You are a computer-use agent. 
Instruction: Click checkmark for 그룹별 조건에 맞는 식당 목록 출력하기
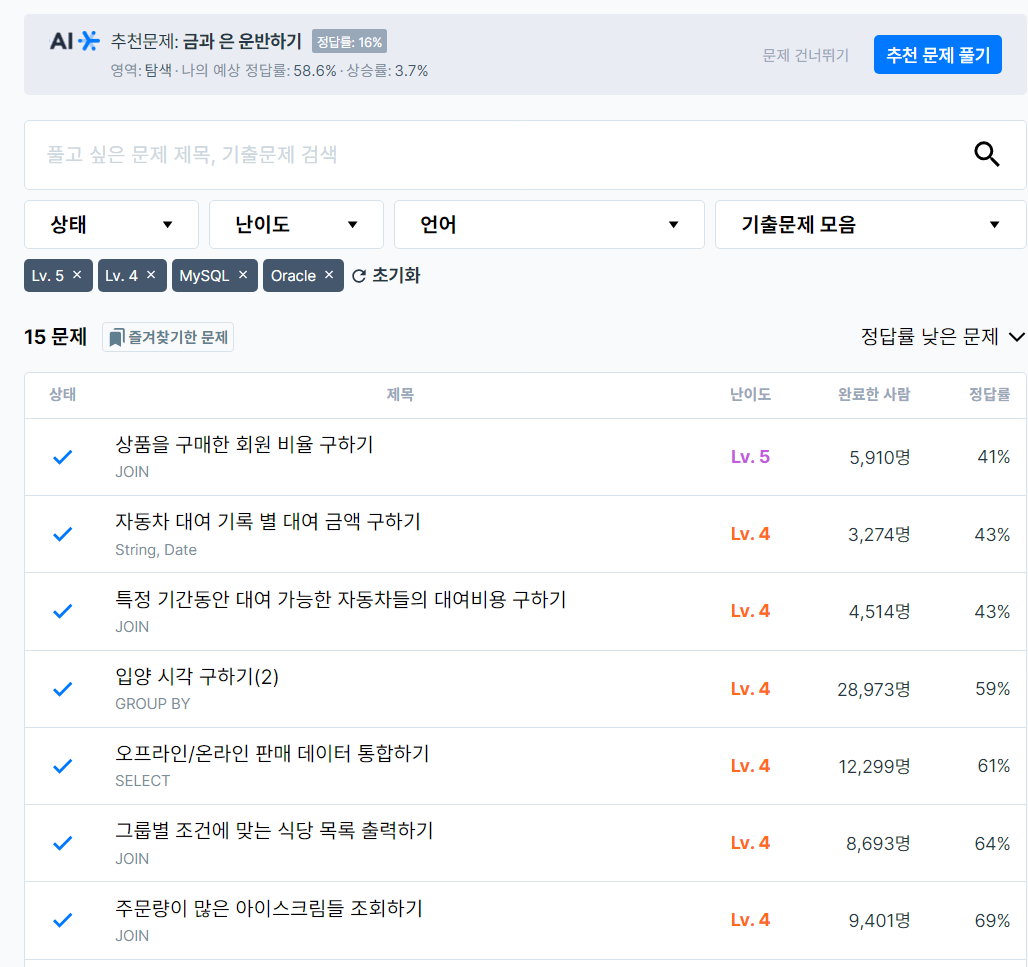click(x=62, y=843)
